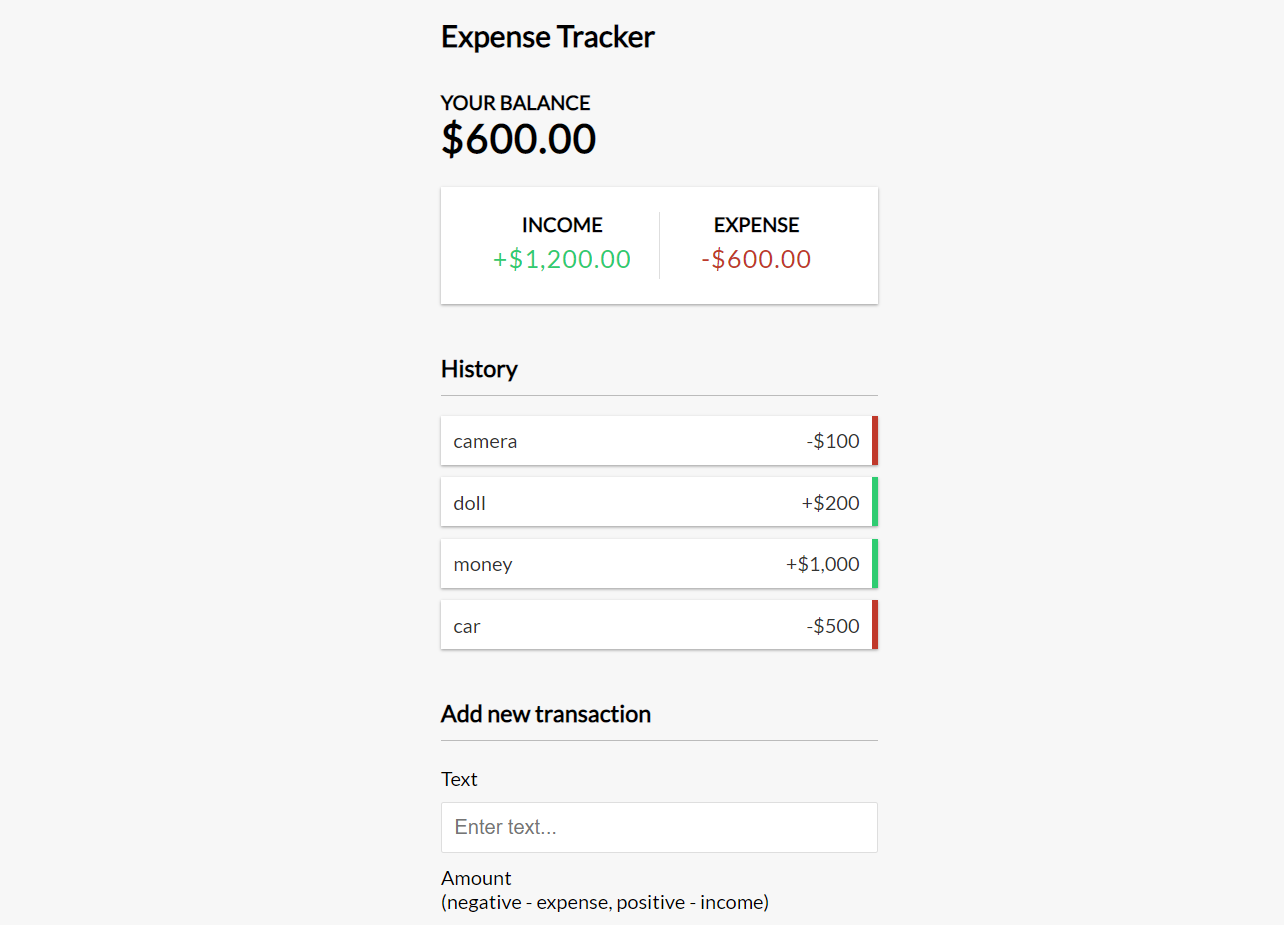Select the car transaction entry
Screen dimensions: 1284x925
point(659,625)
